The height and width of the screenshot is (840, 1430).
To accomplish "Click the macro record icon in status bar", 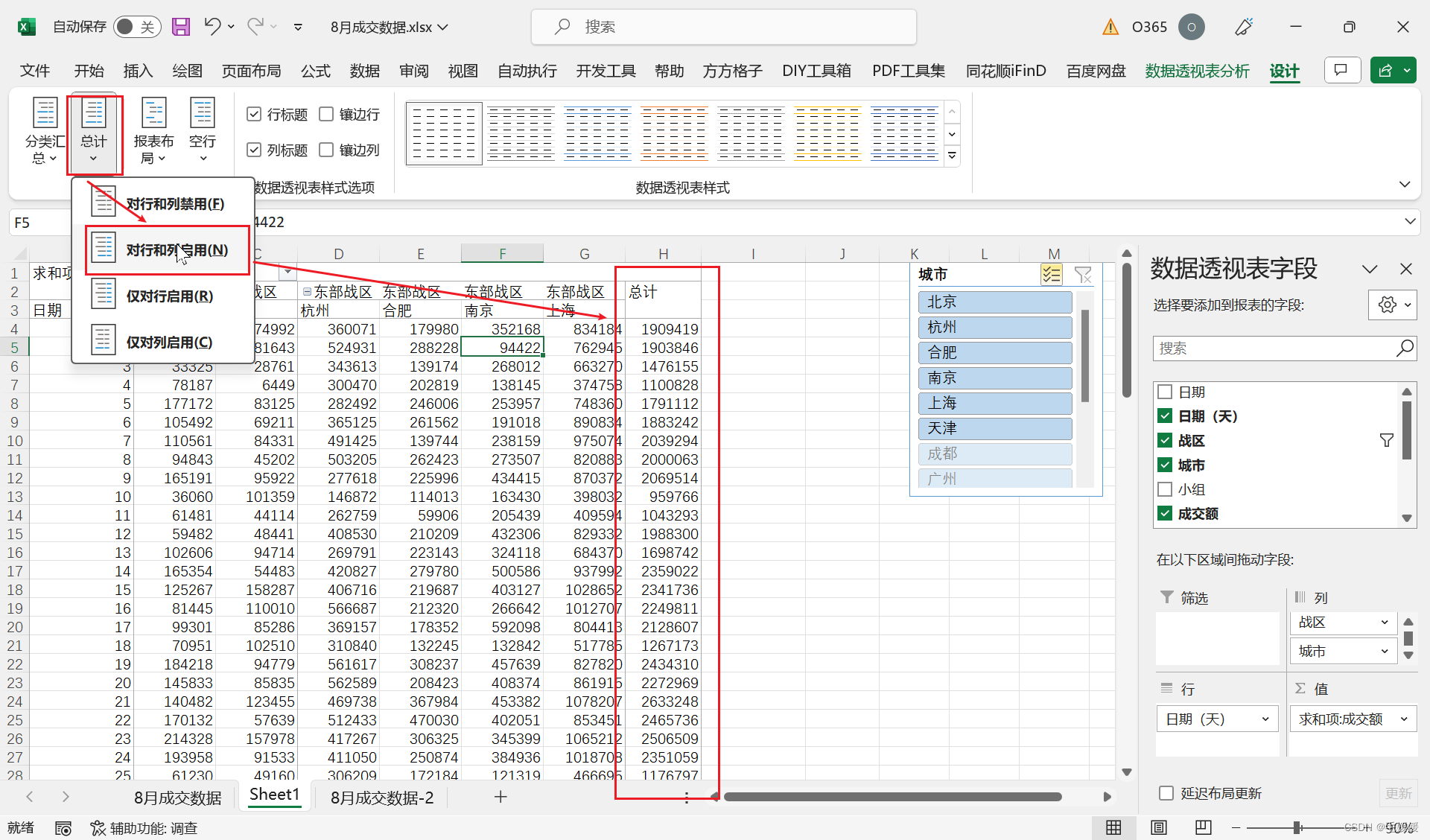I will (x=63, y=828).
